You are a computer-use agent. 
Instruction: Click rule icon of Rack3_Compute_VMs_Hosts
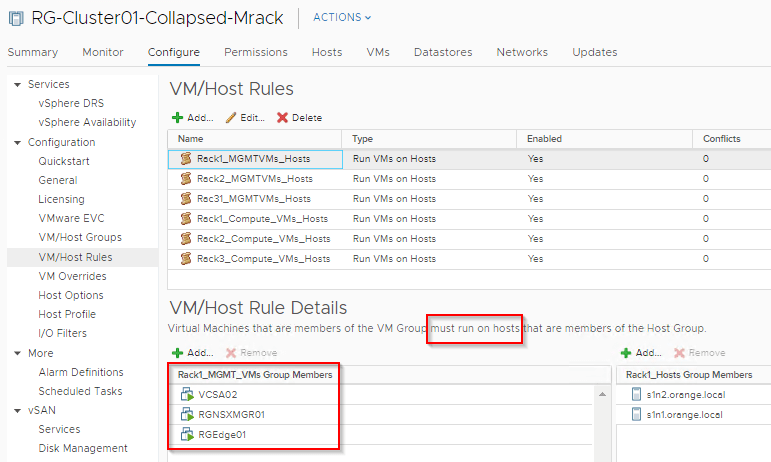(186, 259)
